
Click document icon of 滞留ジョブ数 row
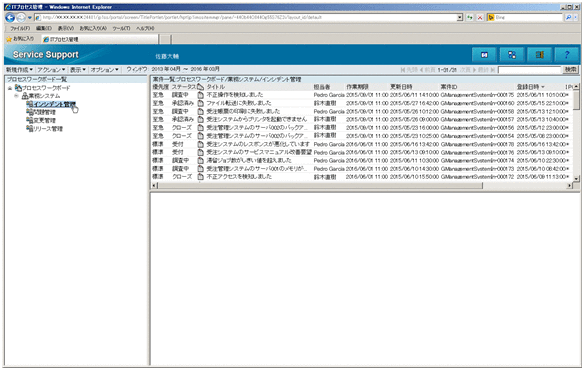tap(200, 160)
